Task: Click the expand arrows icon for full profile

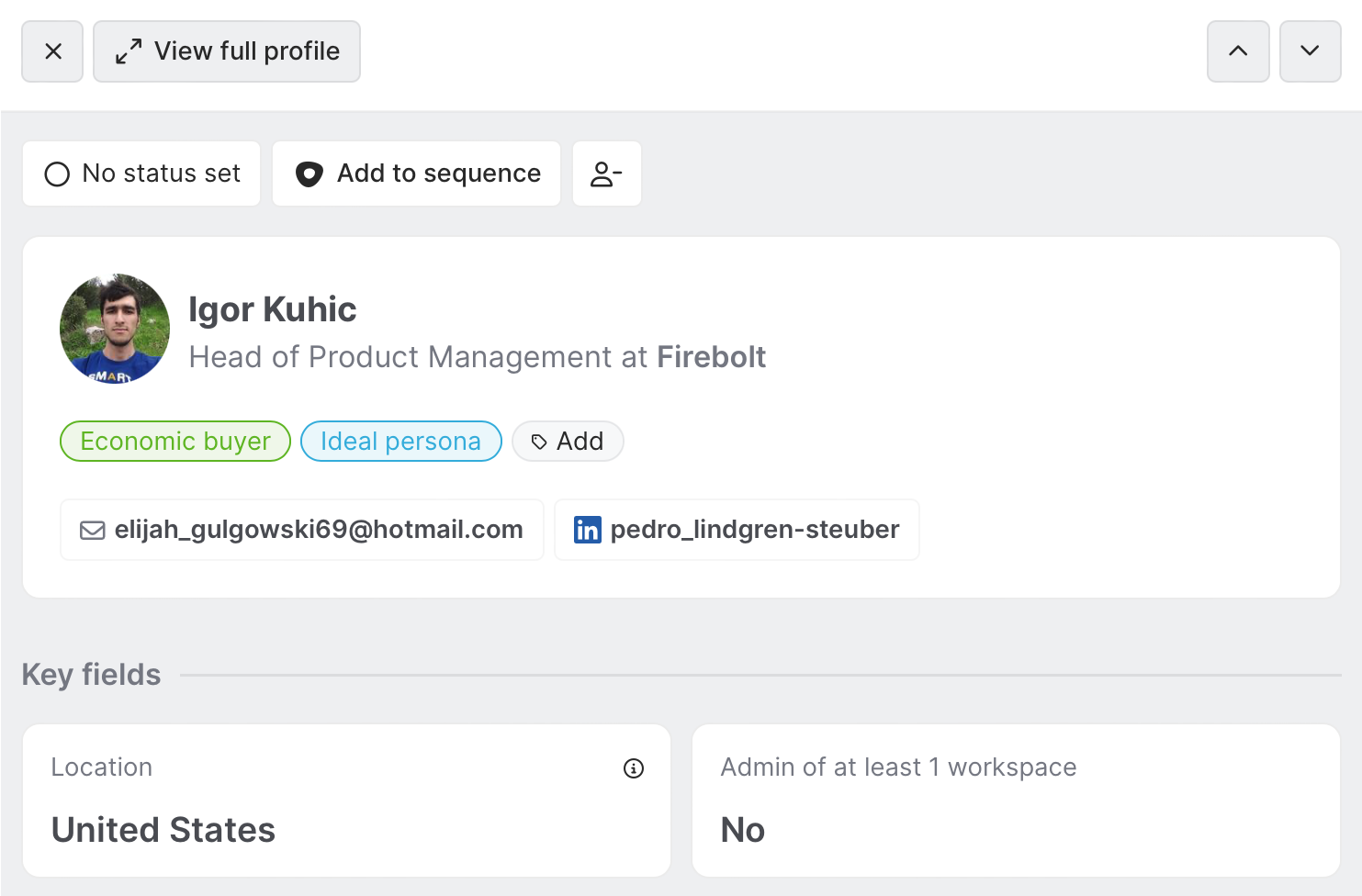Action: click(129, 51)
